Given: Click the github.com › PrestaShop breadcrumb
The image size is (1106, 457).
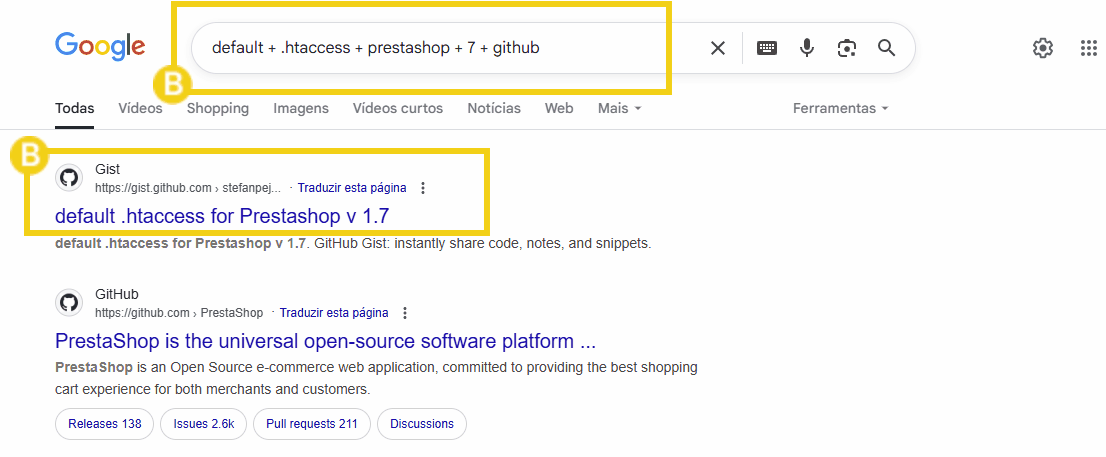Looking at the screenshot, I should pyautogui.click(x=179, y=313).
